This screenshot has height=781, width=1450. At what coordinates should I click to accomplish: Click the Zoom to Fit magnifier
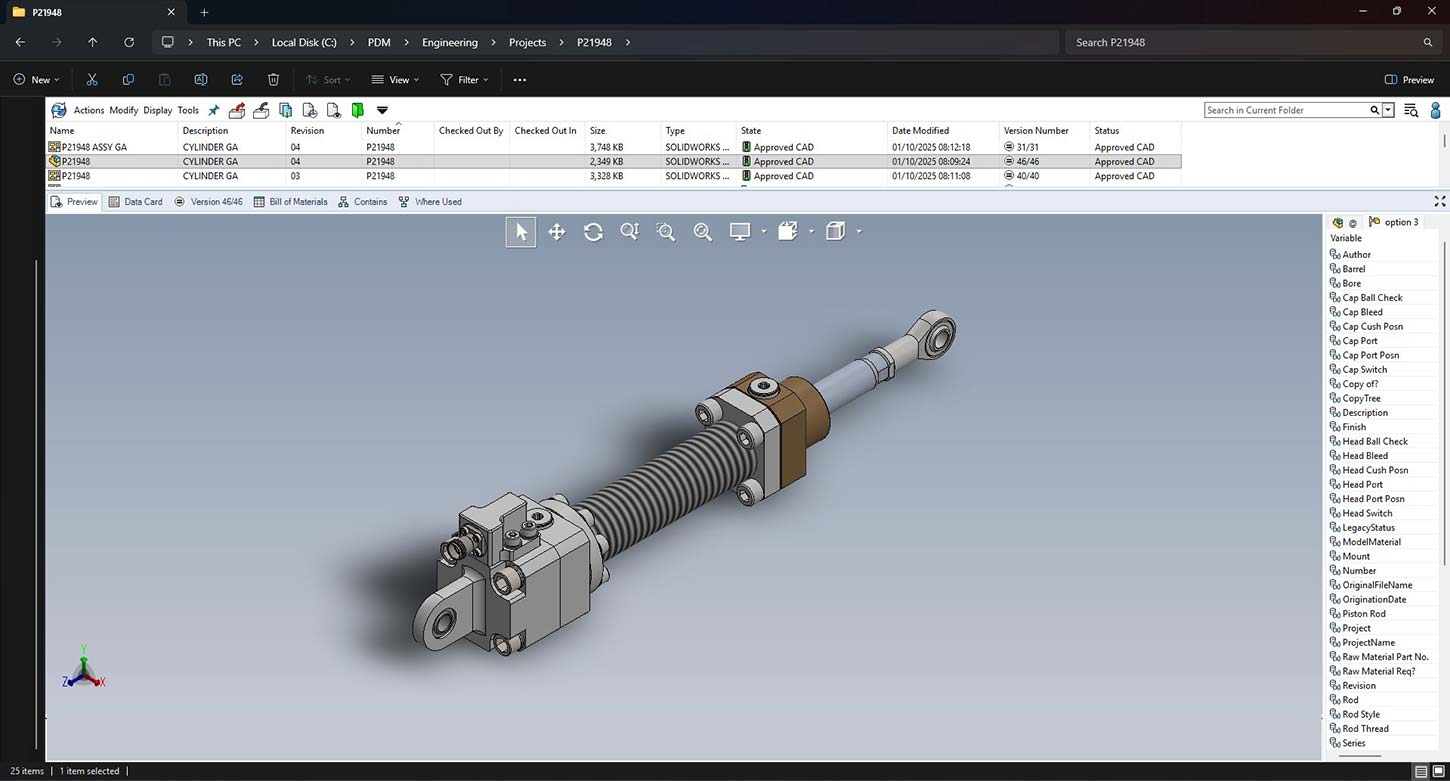pyautogui.click(x=703, y=232)
